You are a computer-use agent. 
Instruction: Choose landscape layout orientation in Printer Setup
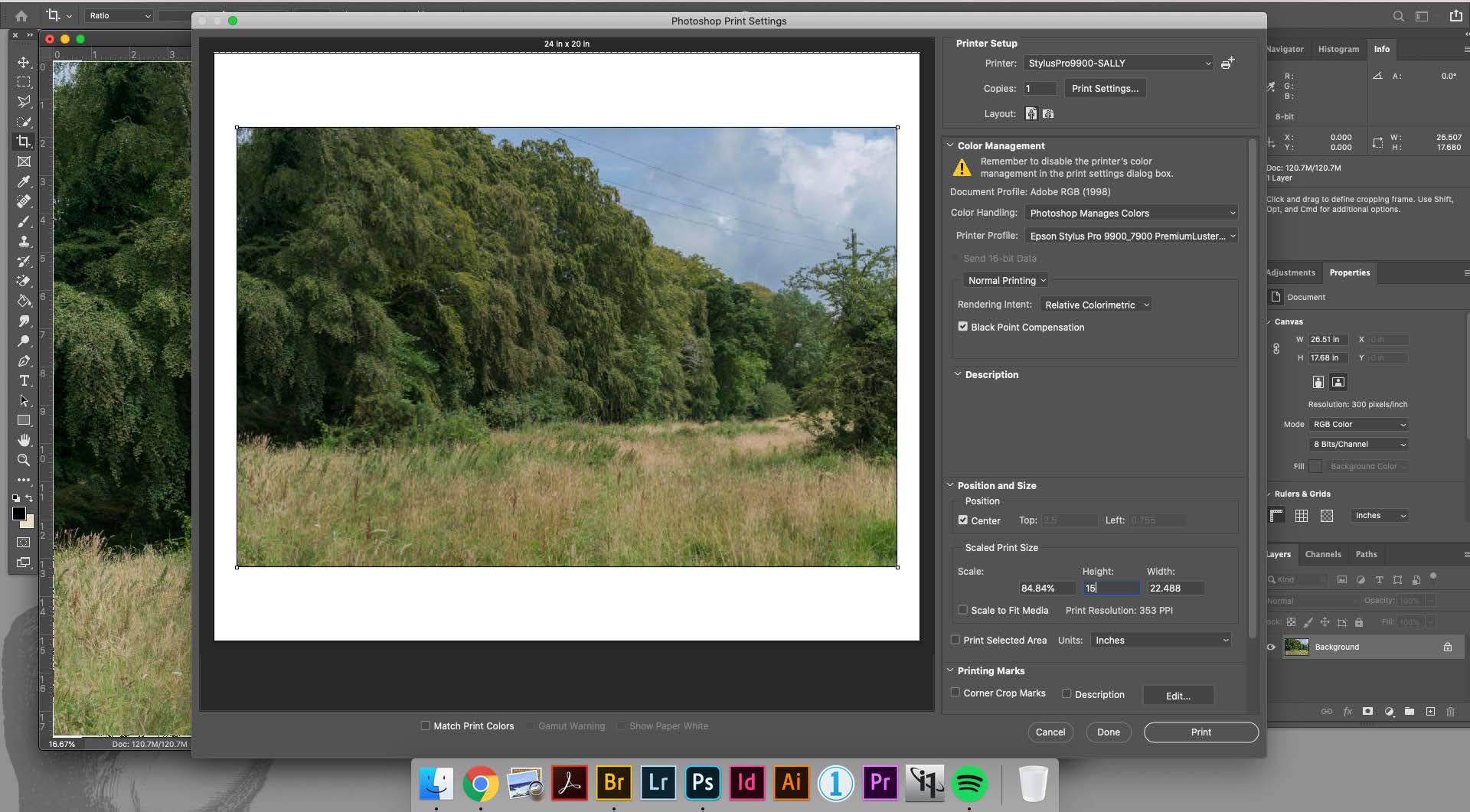[x=1048, y=113]
